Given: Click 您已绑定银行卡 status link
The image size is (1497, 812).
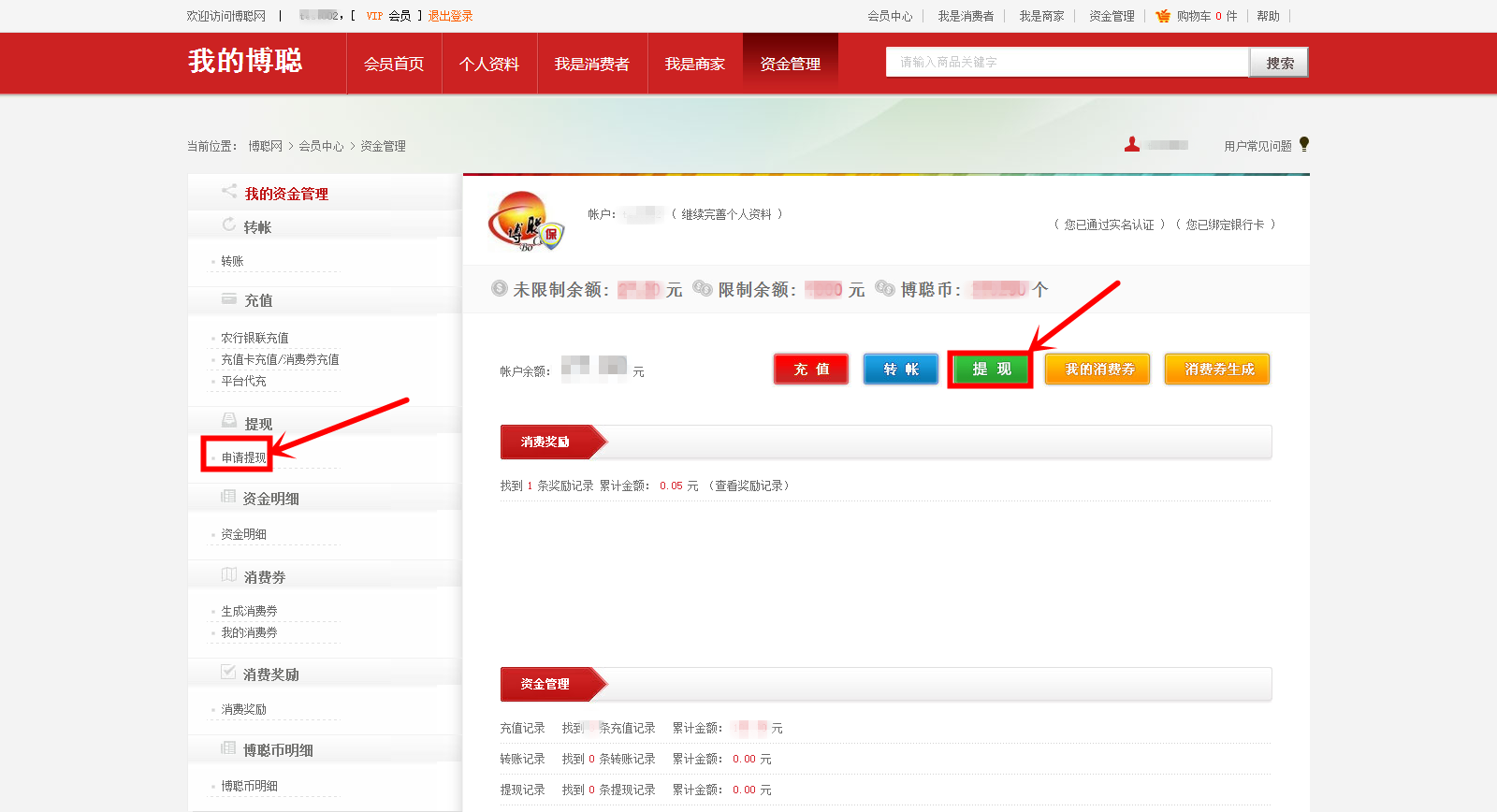Looking at the screenshot, I should point(1225,225).
